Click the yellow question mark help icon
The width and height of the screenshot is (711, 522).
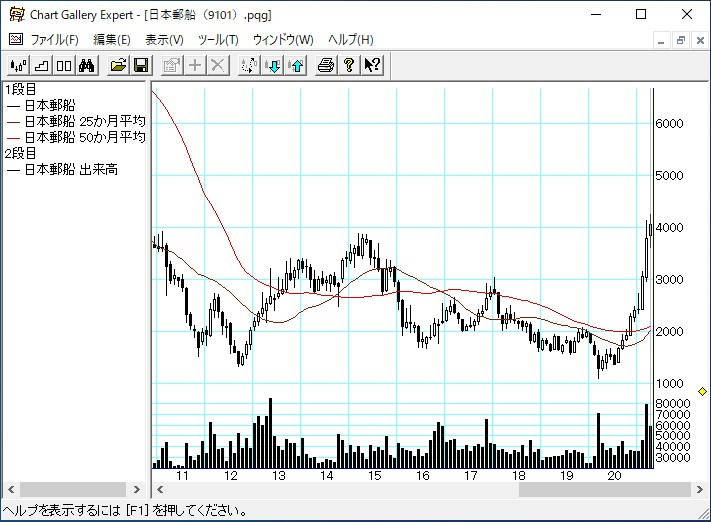[x=349, y=66]
